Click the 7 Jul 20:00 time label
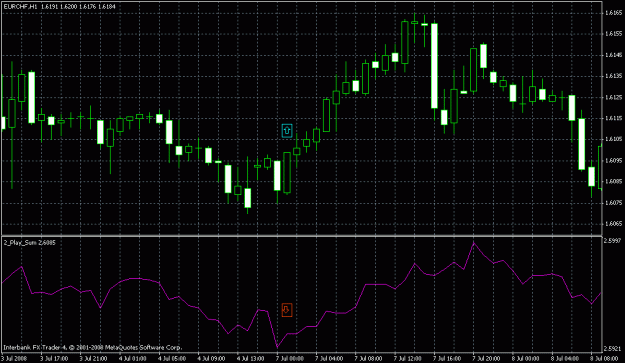The width and height of the screenshot is (625, 363). click(487, 358)
